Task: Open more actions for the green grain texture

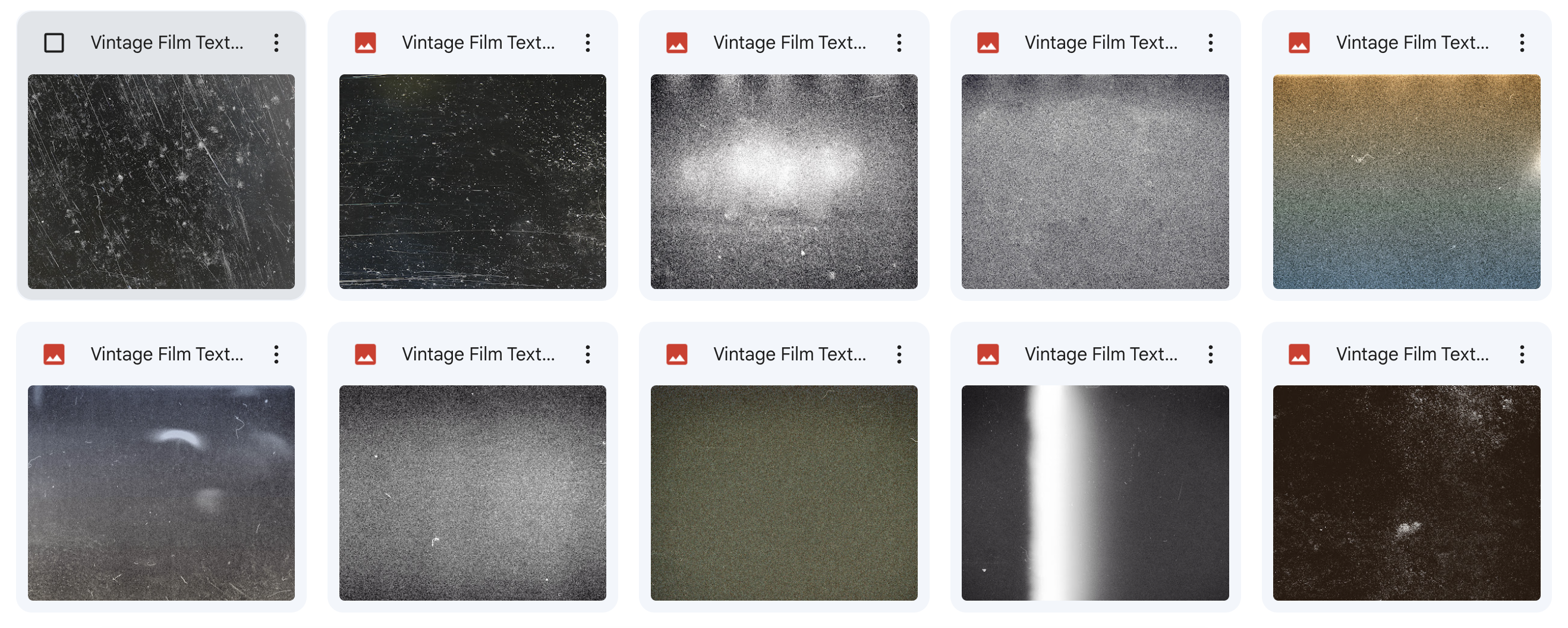Action: point(899,353)
